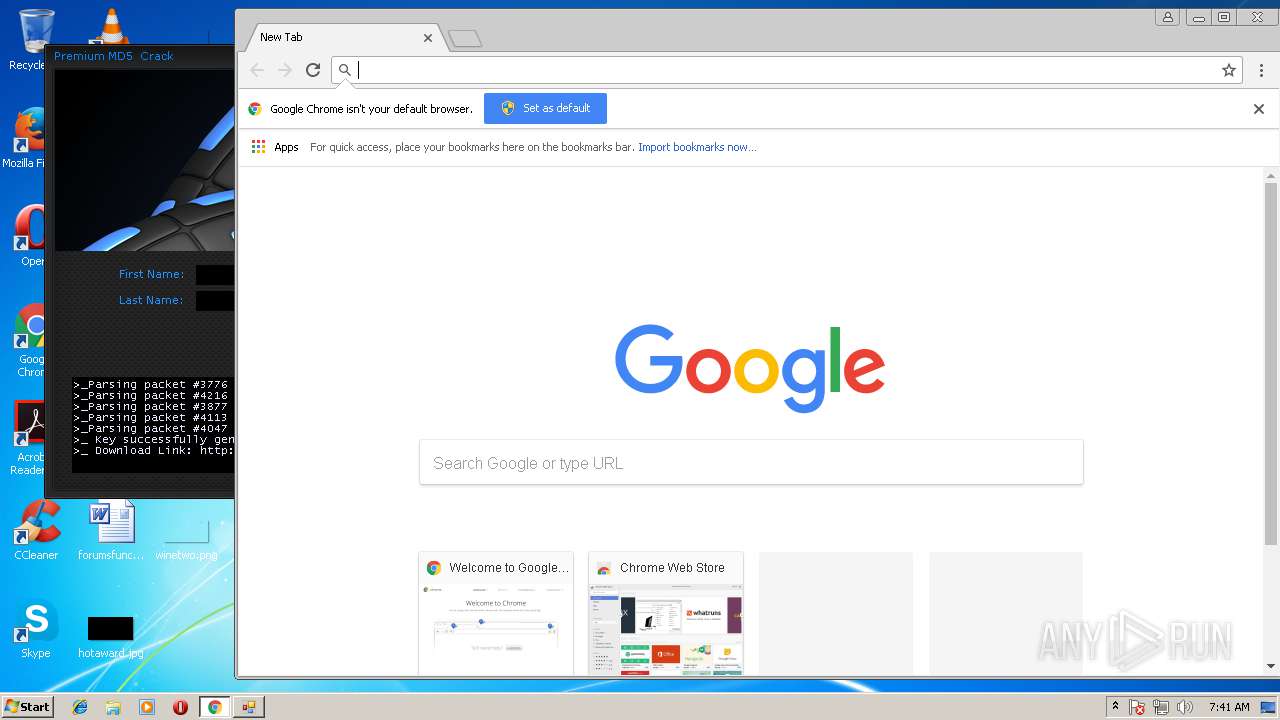Click the Chrome page vertical scrollbar

1271,365
